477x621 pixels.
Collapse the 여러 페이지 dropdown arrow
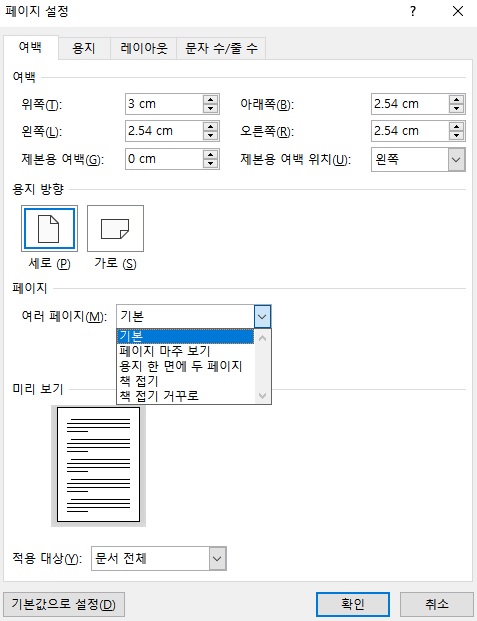pos(262,316)
